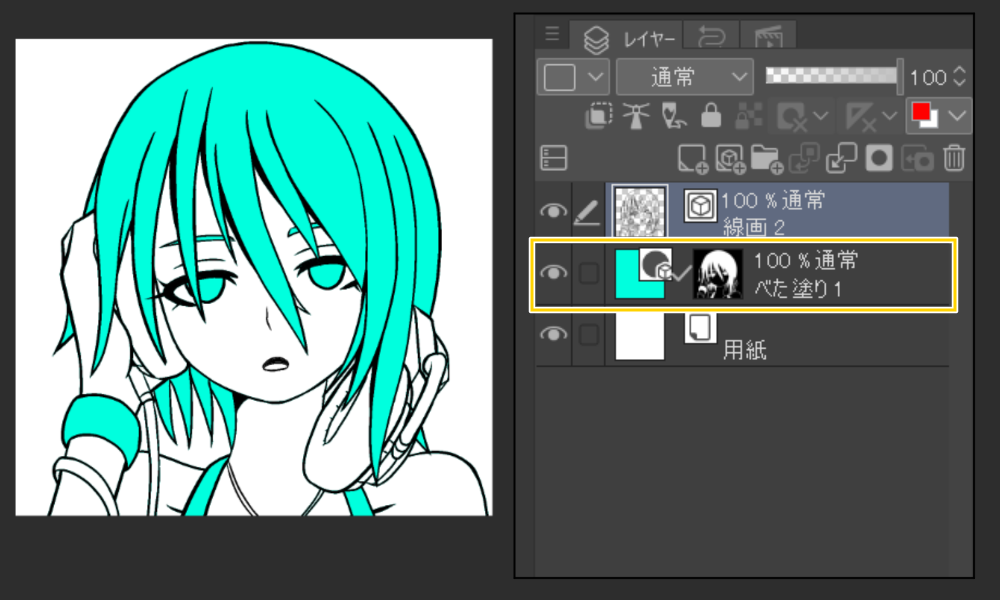Click the ruler display range icon
The height and width of the screenshot is (600, 1000).
(860, 117)
